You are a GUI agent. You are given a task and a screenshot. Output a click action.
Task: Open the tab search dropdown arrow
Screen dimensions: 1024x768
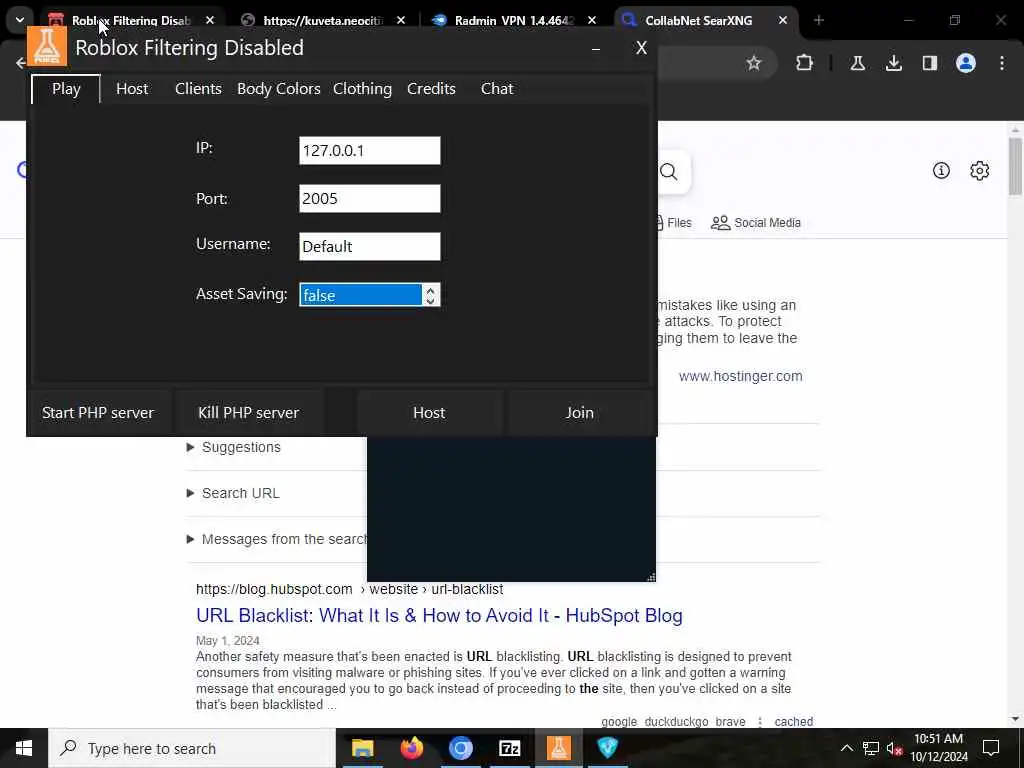(20, 20)
